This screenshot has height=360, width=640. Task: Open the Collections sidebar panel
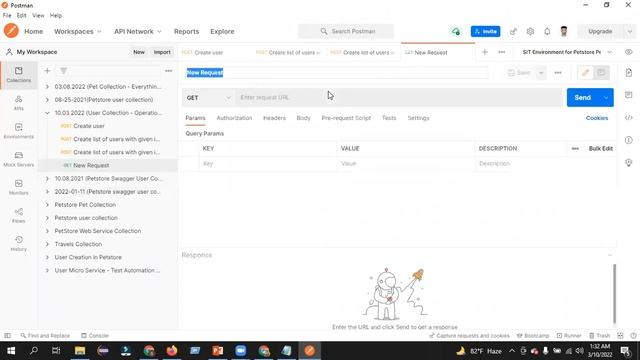[18, 75]
